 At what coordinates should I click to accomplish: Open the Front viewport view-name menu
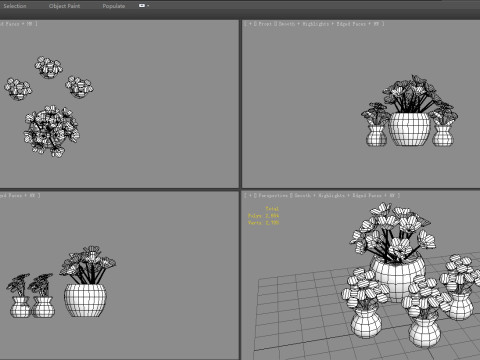(265, 24)
